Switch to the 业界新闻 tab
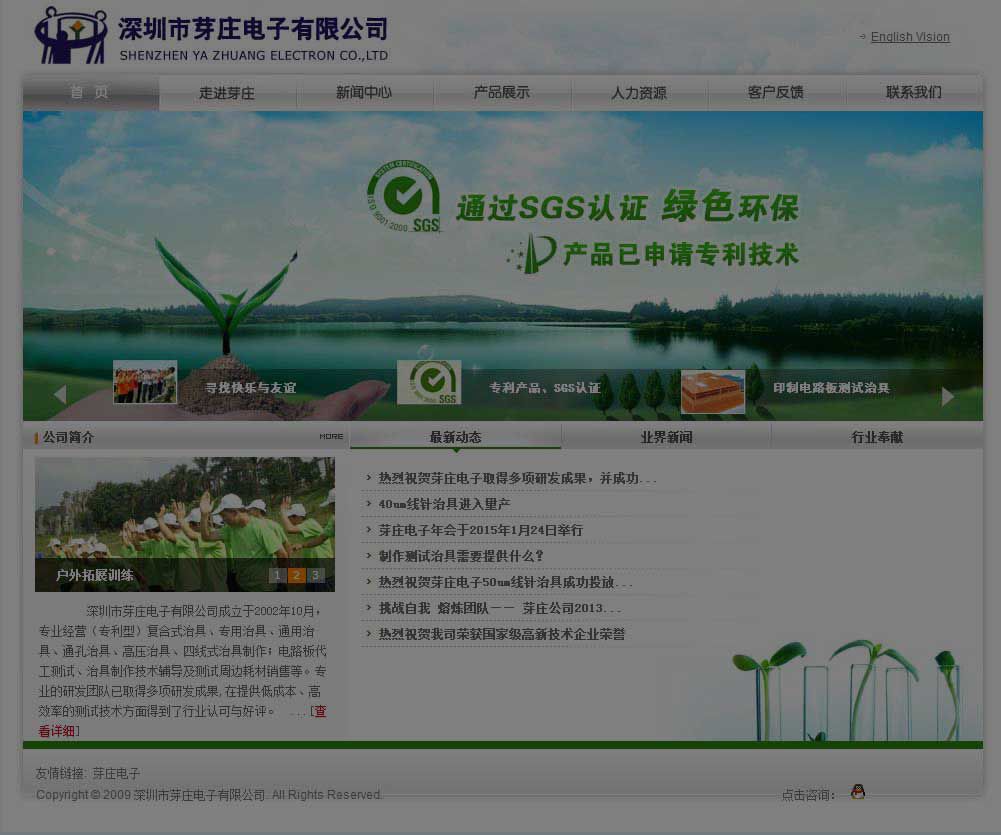Viewport: 1001px width, 835px height. click(666, 437)
